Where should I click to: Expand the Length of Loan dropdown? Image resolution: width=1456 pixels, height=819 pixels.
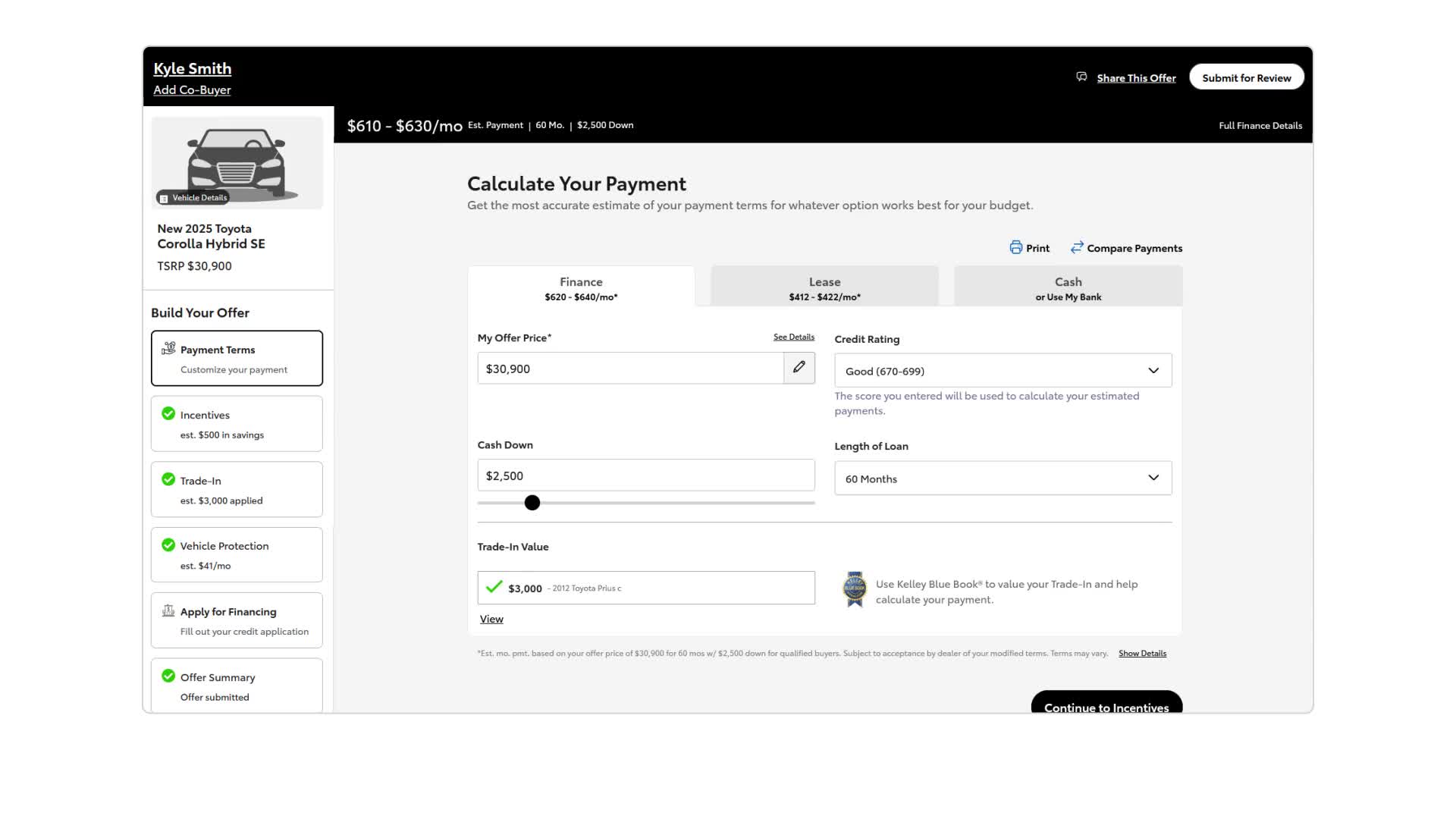click(x=1003, y=479)
